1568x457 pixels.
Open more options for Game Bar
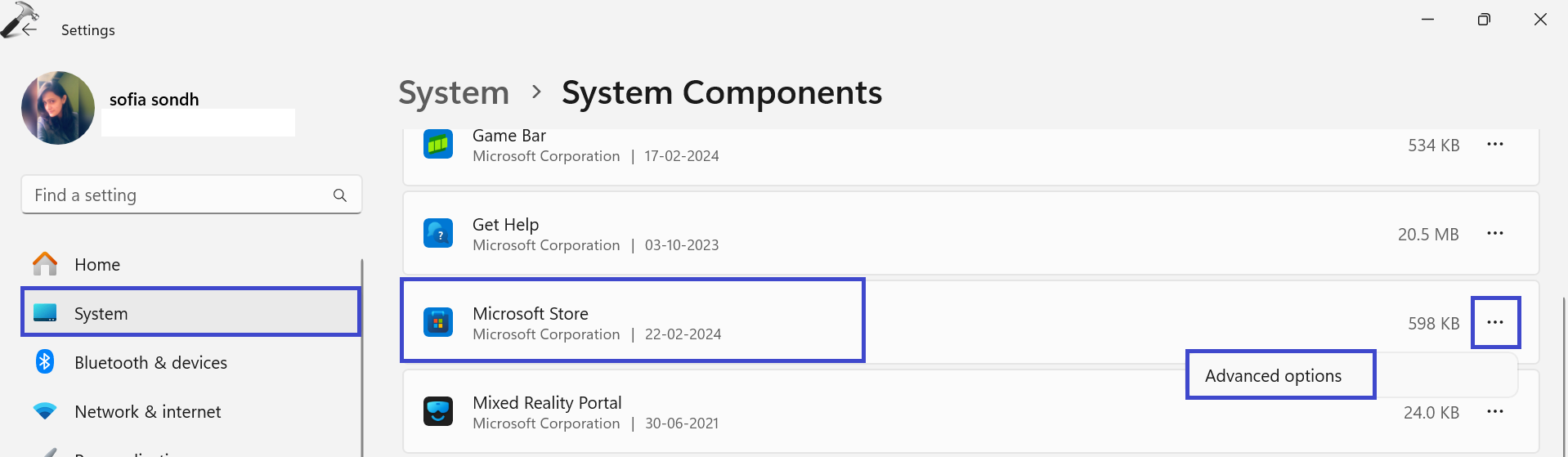click(1494, 145)
